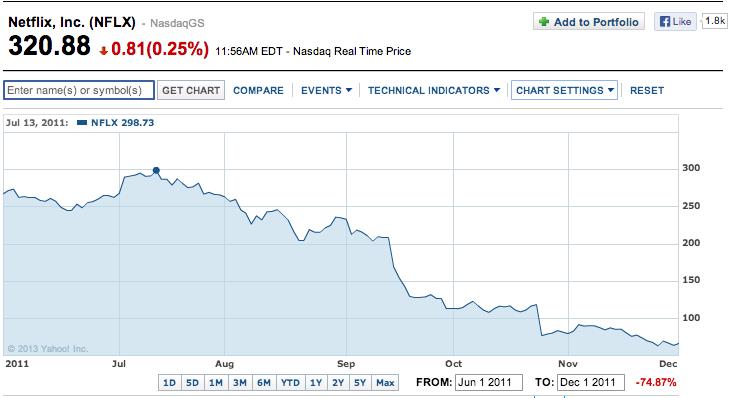Expand the EVENTS dropdown

tap(326, 90)
